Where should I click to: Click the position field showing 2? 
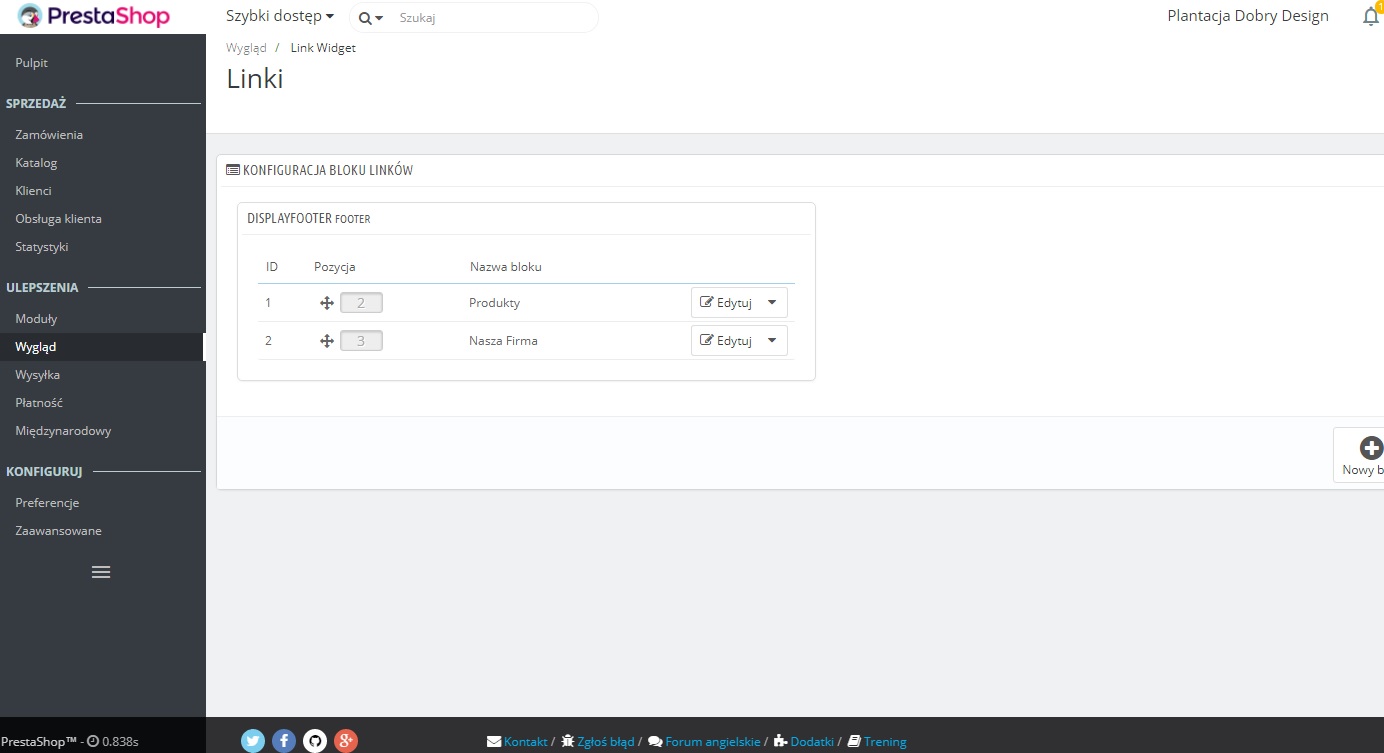pyautogui.click(x=361, y=303)
